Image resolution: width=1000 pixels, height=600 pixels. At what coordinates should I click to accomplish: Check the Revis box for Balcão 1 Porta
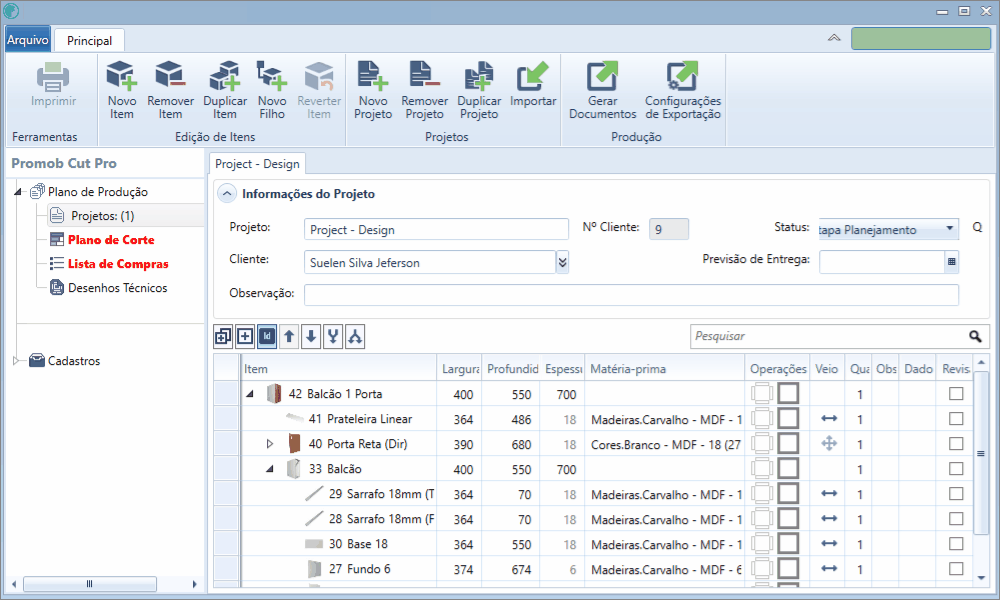coord(955,393)
